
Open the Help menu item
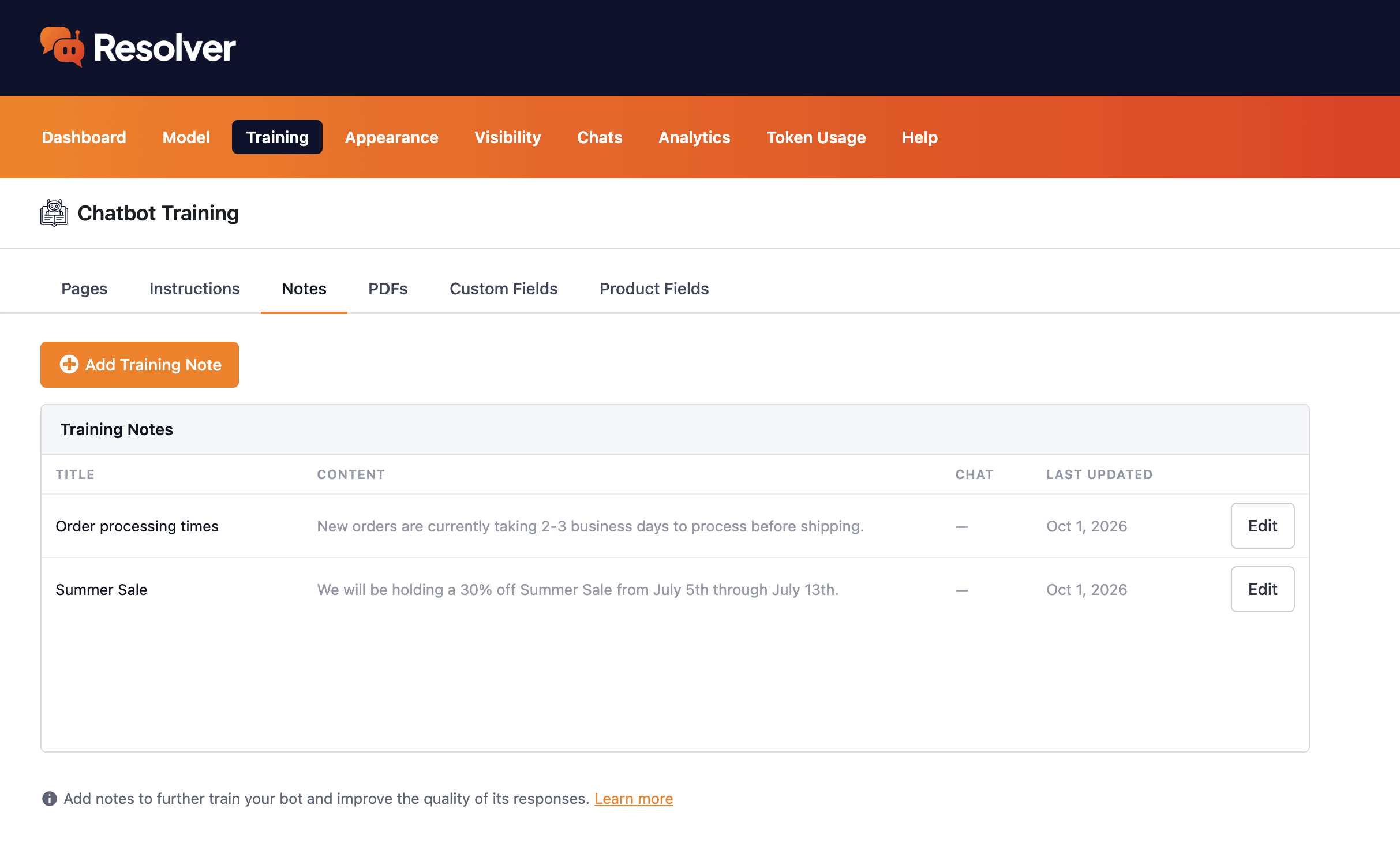[920, 137]
